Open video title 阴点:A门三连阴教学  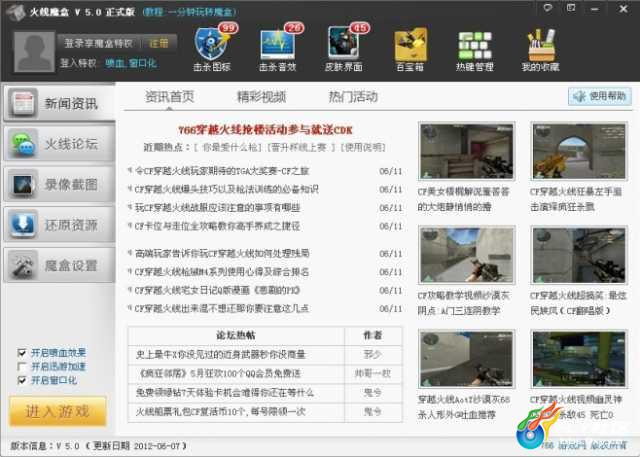point(459,311)
